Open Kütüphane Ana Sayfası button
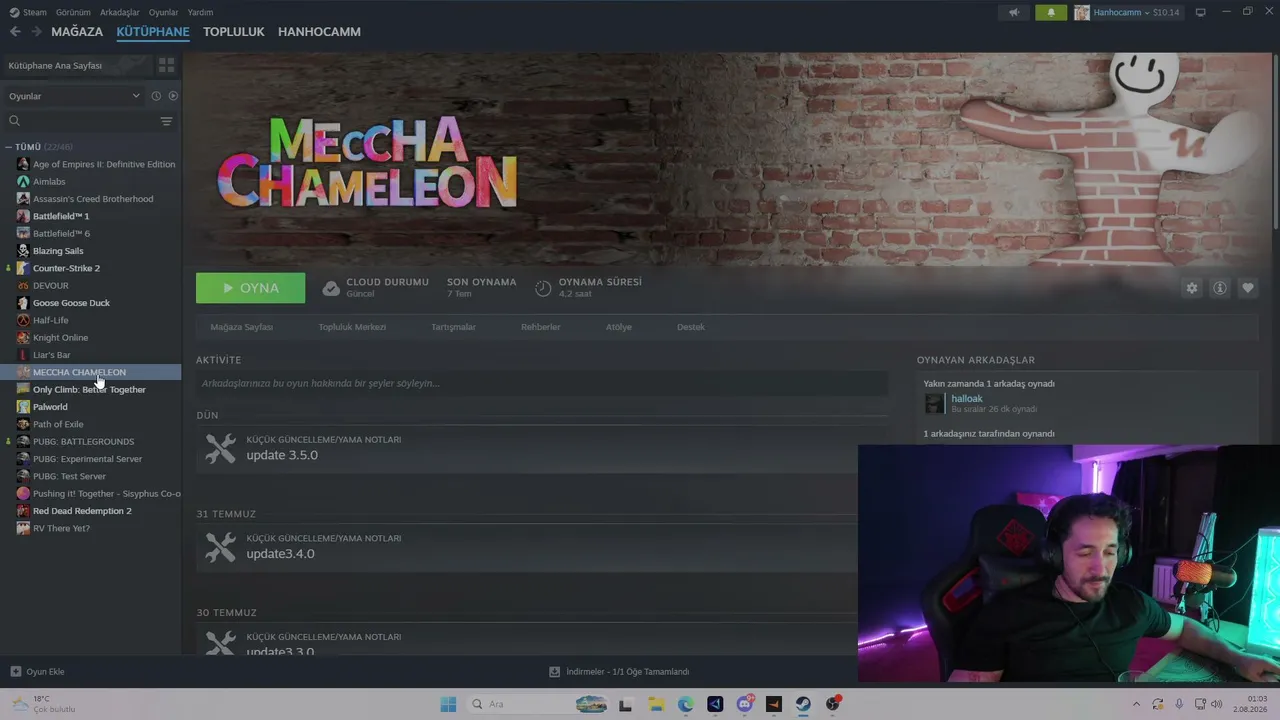Screen dimensions: 1280x720 [x=76, y=65]
